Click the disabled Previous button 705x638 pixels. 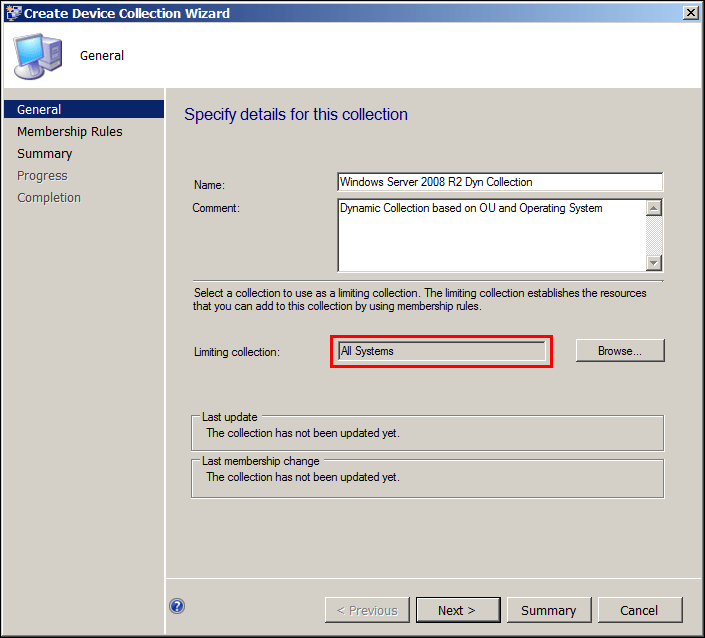[x=366, y=610]
